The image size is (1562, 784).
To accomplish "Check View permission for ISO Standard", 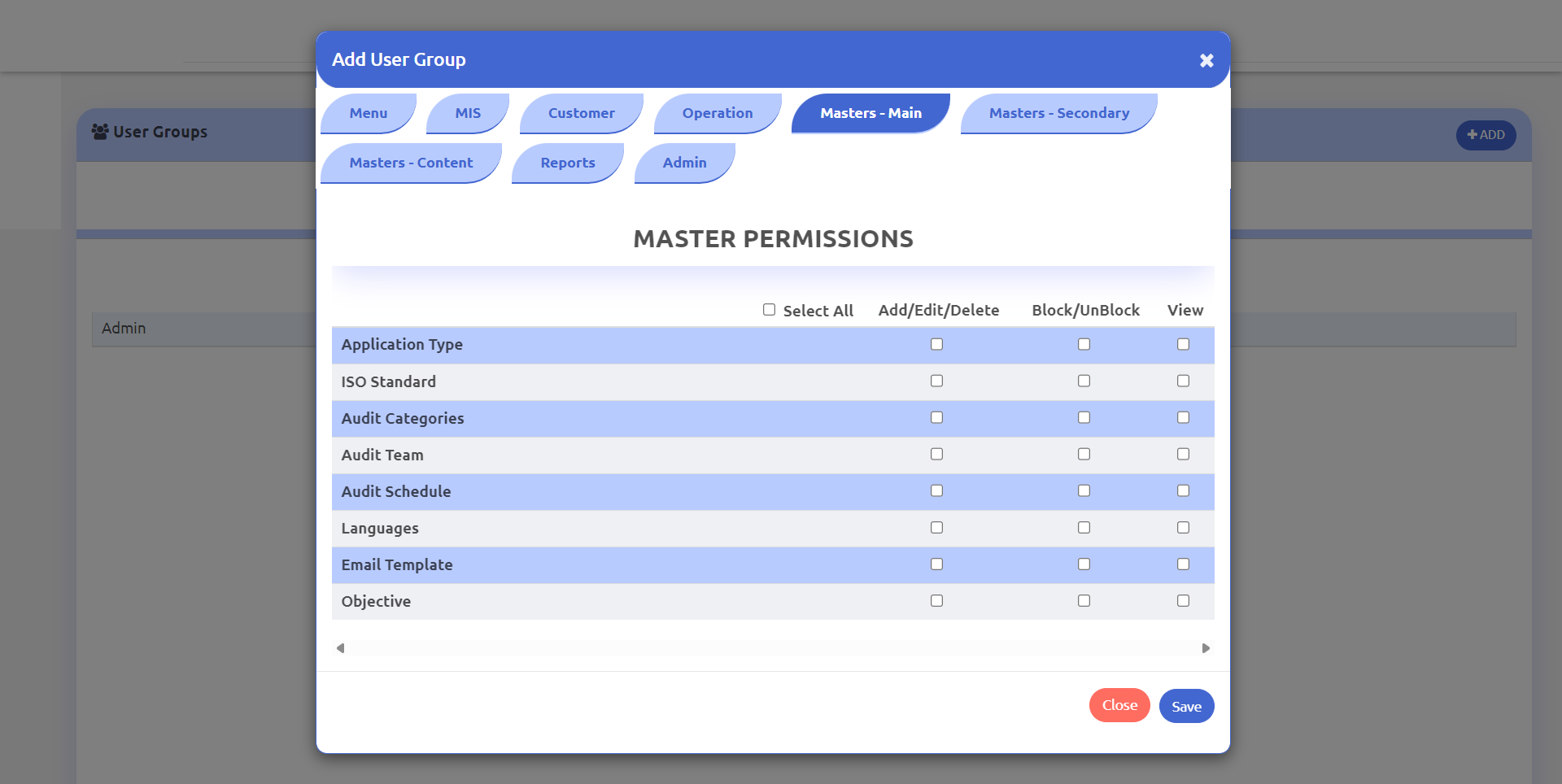I will 1183,381.
